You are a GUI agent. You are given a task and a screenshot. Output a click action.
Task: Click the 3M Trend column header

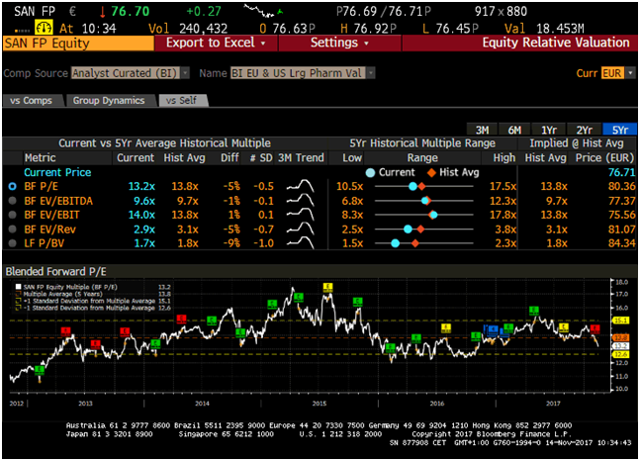click(301, 158)
